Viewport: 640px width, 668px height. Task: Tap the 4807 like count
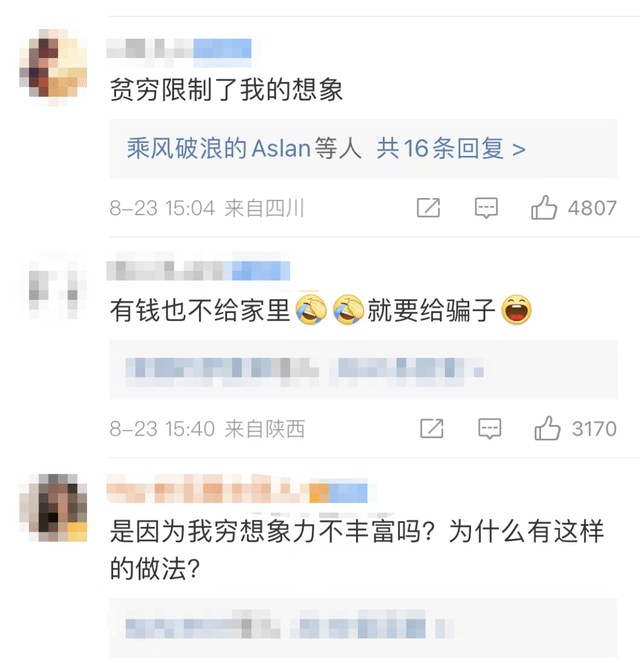click(x=592, y=208)
